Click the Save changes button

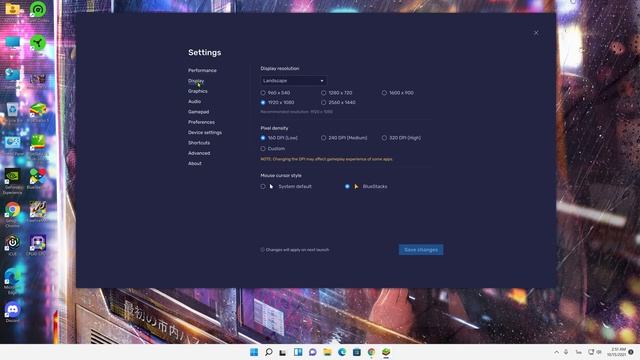pos(421,250)
